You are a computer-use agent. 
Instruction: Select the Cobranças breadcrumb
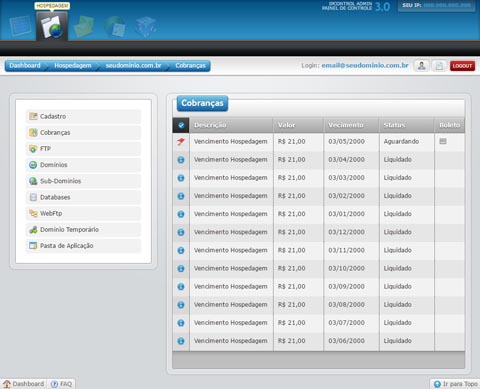191,66
